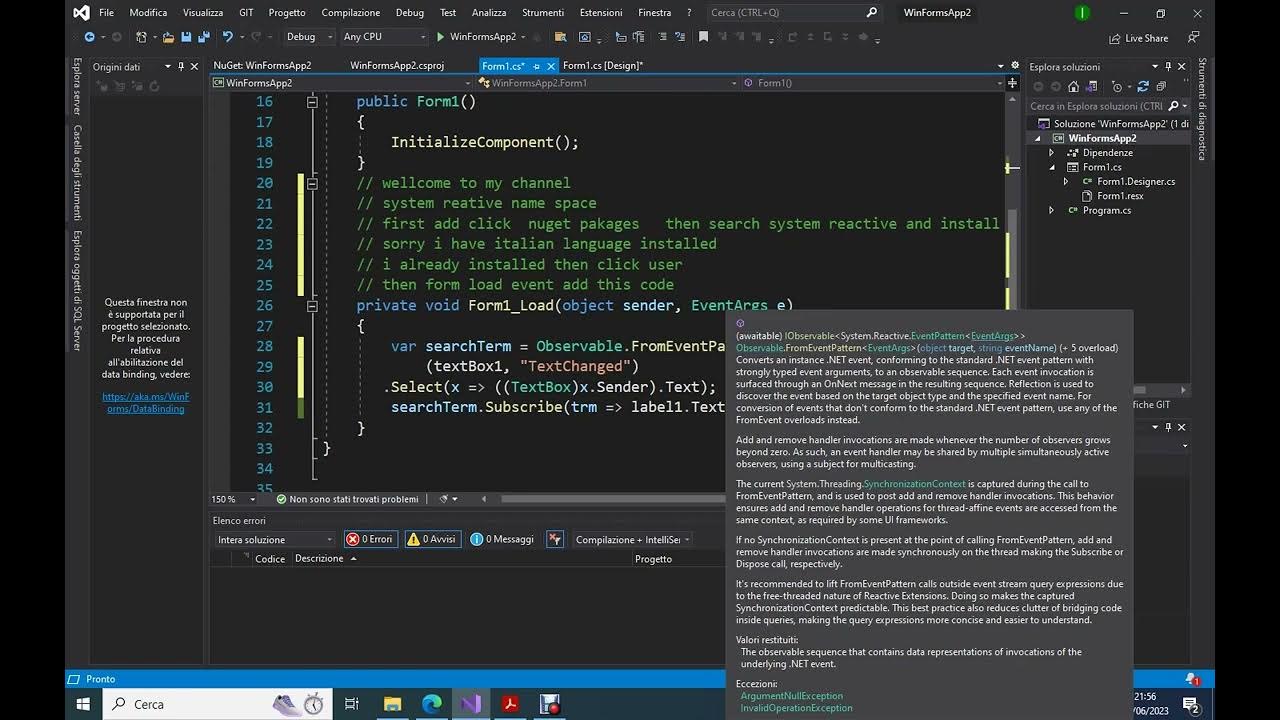Open File Explorer from the taskbar
The width and height of the screenshot is (1280, 720).
click(x=391, y=704)
